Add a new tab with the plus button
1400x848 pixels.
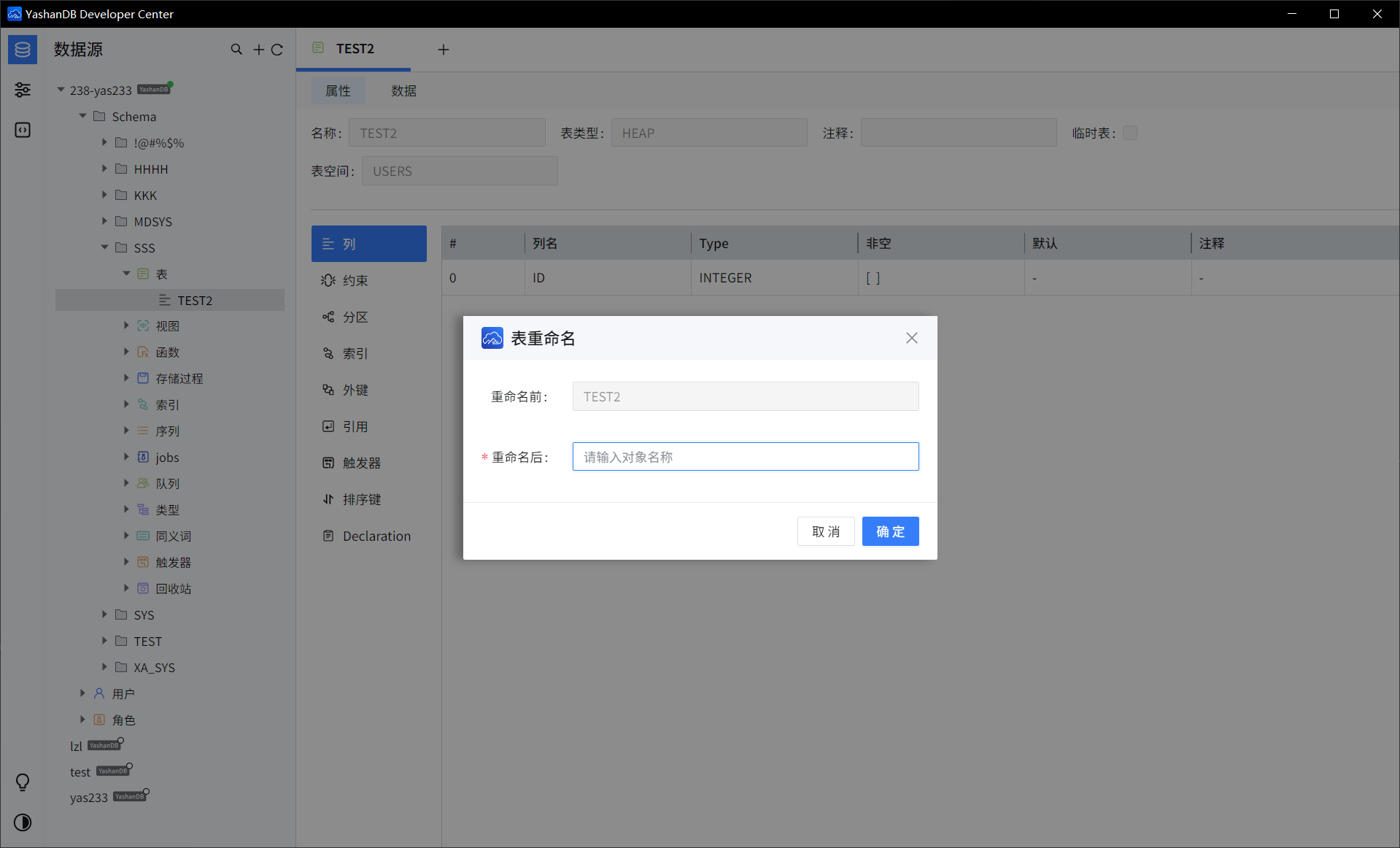coord(444,50)
